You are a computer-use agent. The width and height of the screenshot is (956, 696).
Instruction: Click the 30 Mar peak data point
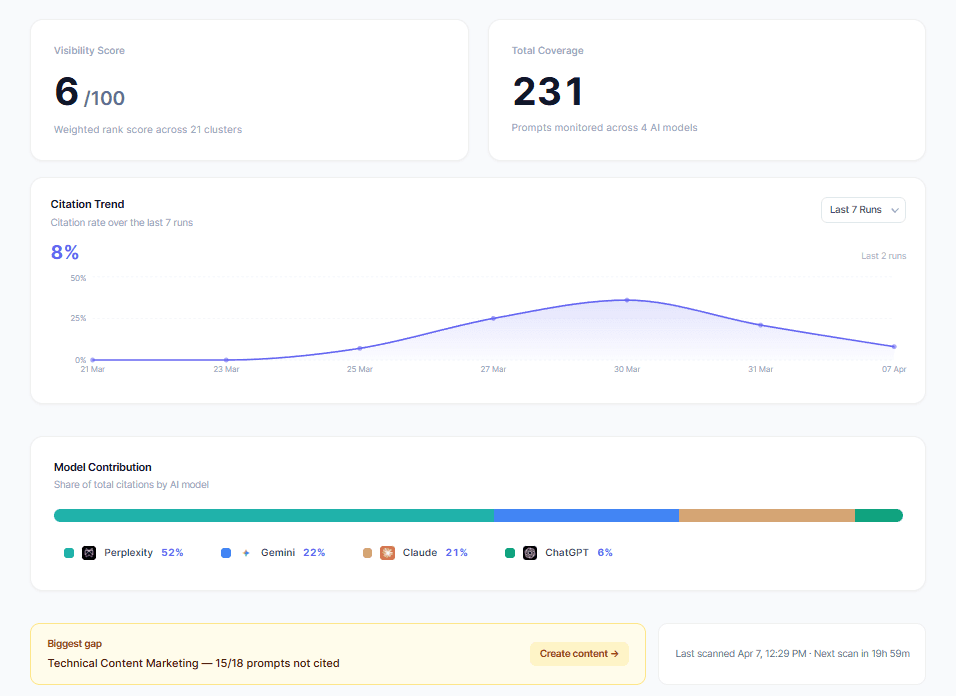pos(627,300)
